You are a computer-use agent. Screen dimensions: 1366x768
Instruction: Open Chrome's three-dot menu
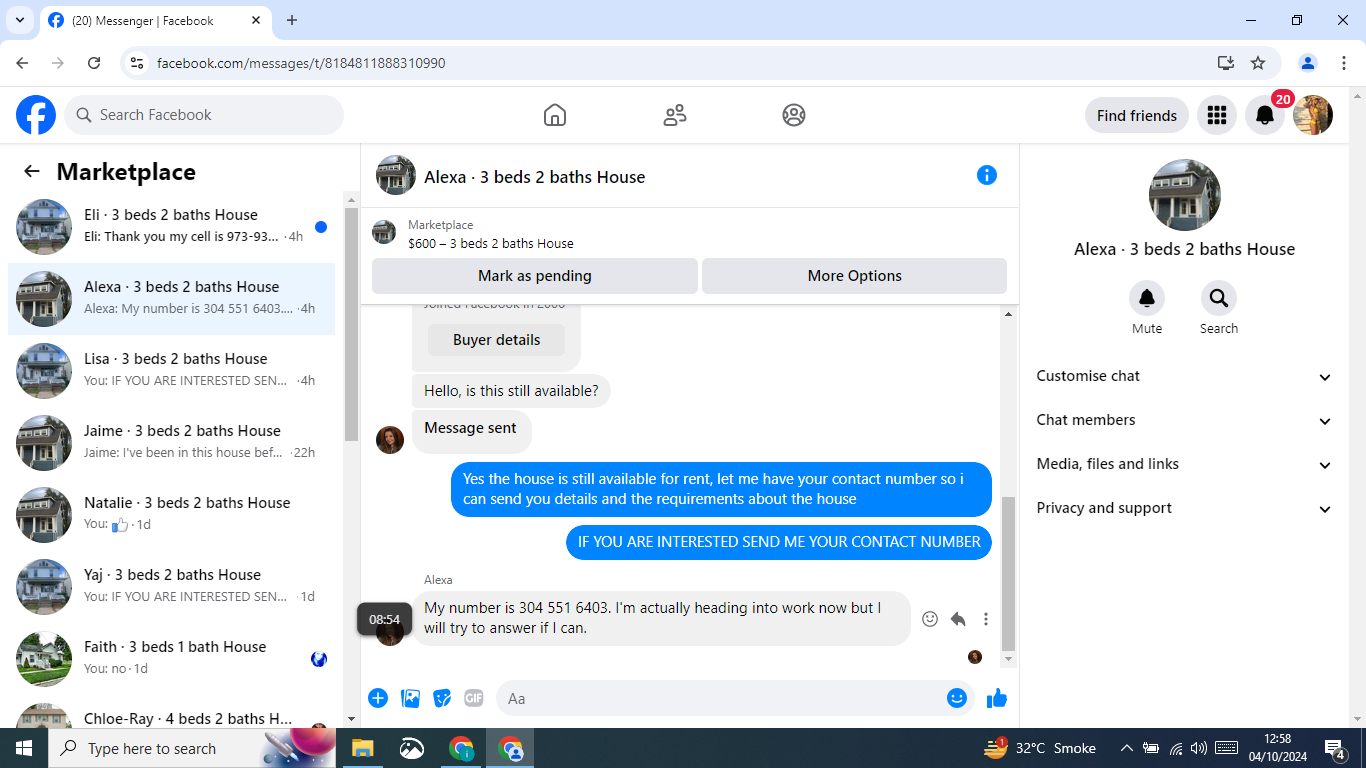1344,63
